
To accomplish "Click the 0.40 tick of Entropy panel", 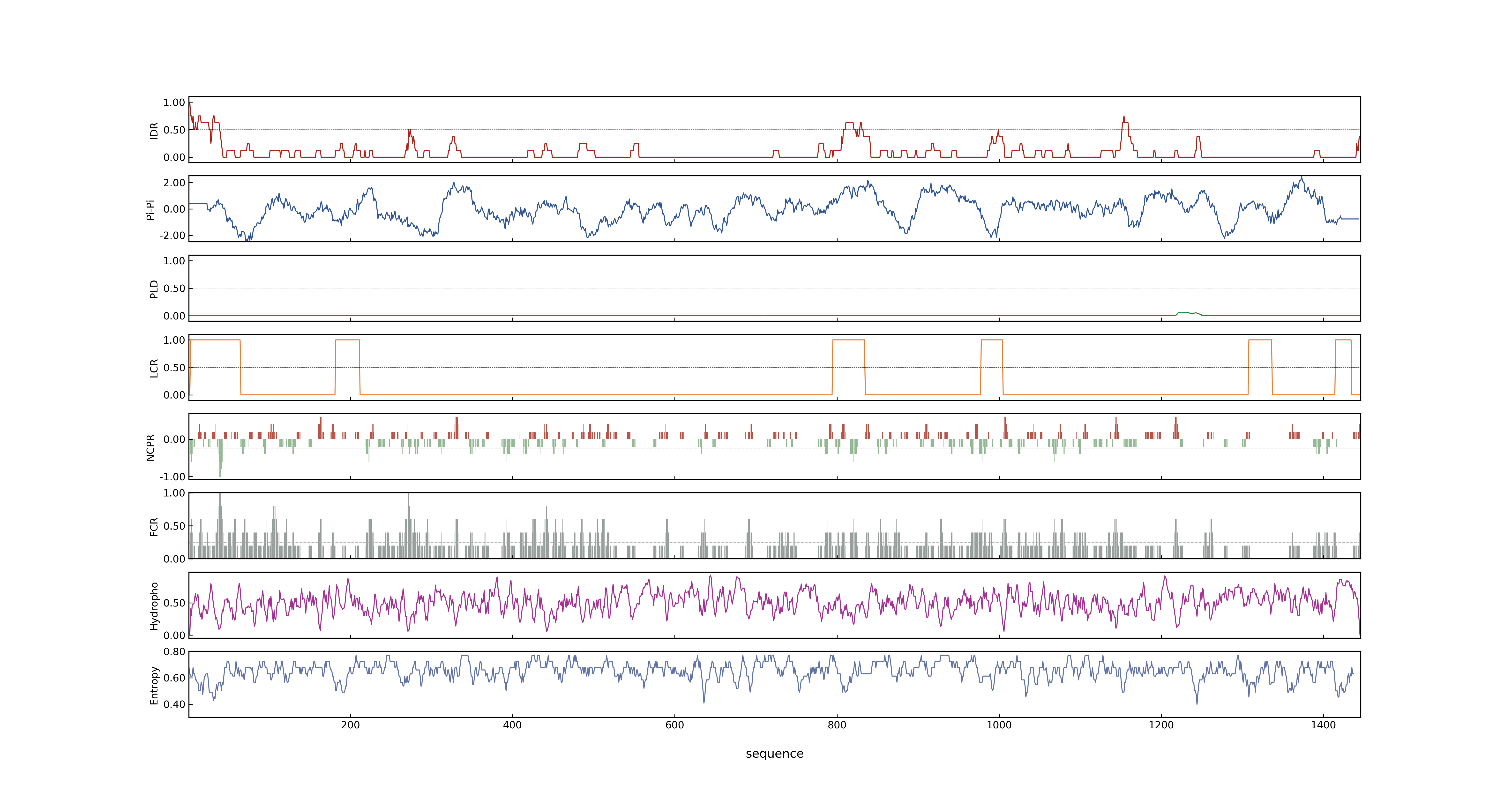I will (x=174, y=704).
